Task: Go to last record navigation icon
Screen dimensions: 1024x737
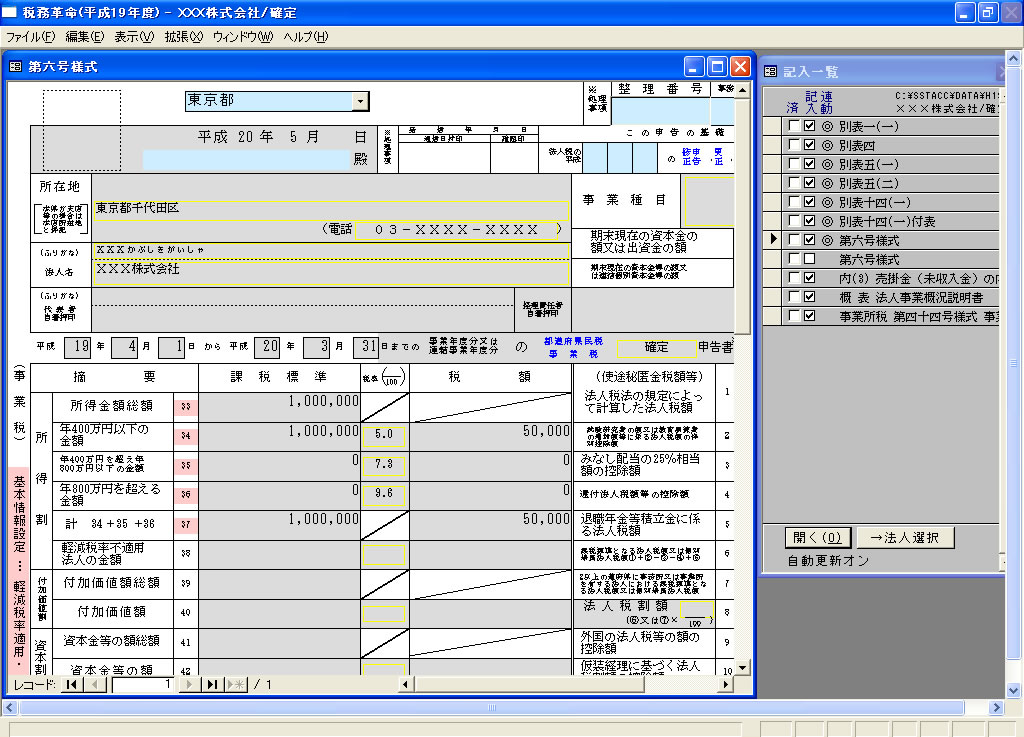Action: 212,684
